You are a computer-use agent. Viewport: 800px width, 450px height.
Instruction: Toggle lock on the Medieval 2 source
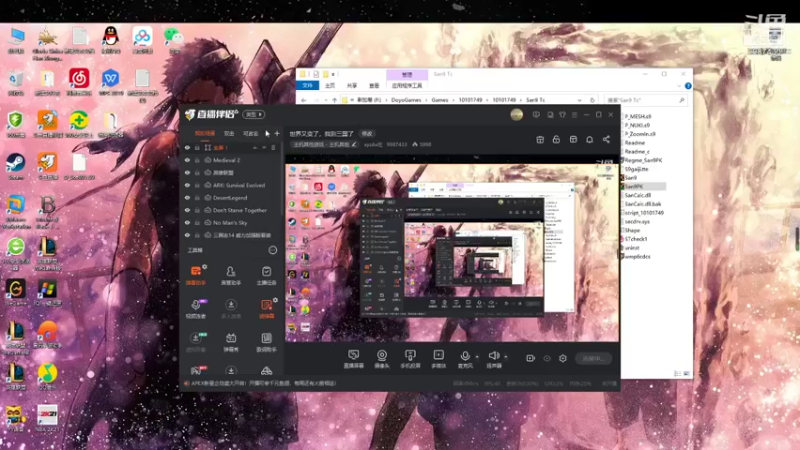[x=197, y=160]
